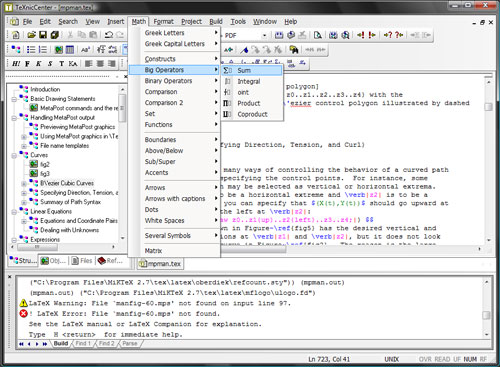Collapse the Linear Equations tree node

click(14, 212)
